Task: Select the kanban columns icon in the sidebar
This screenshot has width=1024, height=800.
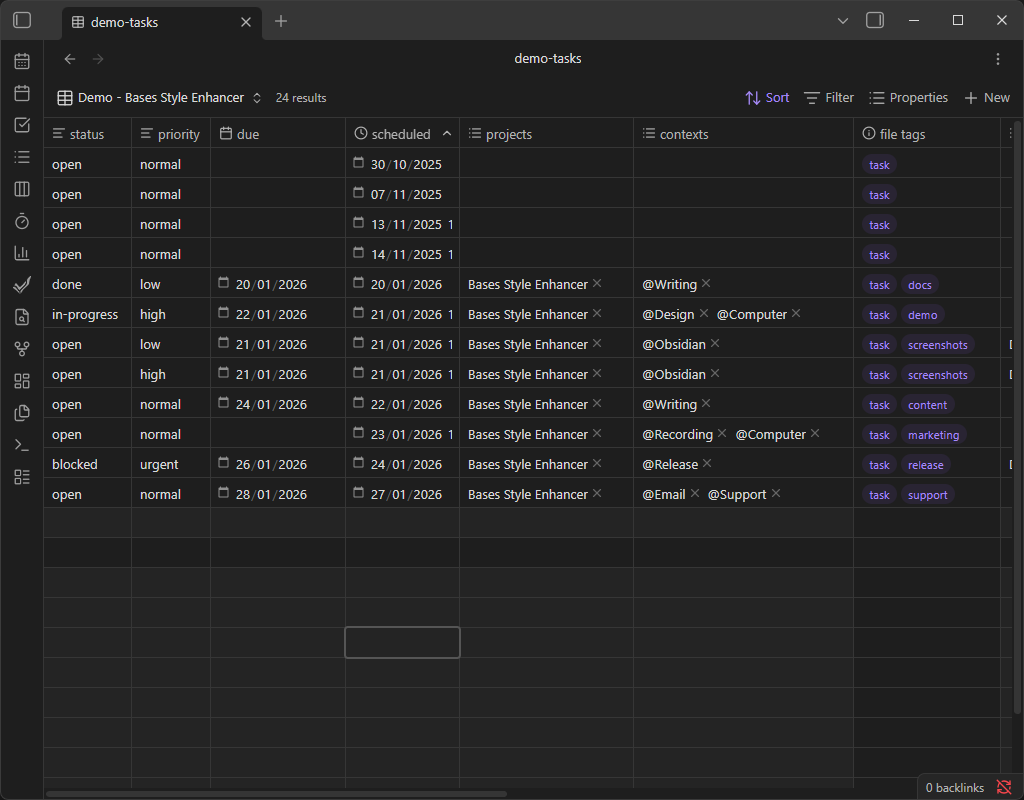Action: [21, 189]
